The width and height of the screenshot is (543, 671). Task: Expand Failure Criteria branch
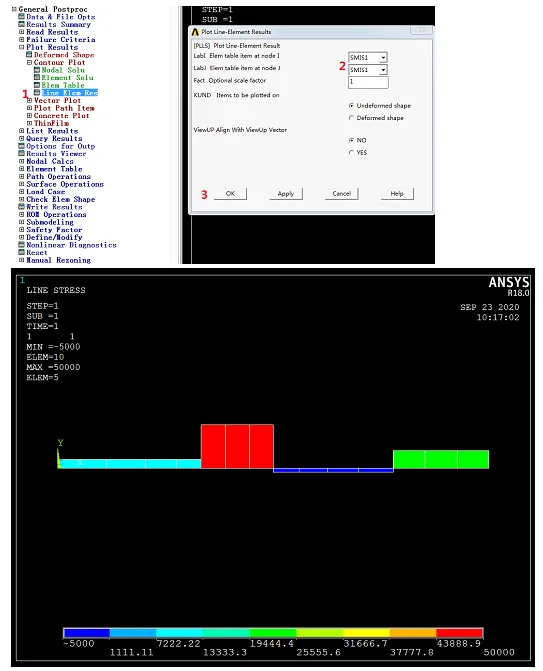[x=21, y=40]
